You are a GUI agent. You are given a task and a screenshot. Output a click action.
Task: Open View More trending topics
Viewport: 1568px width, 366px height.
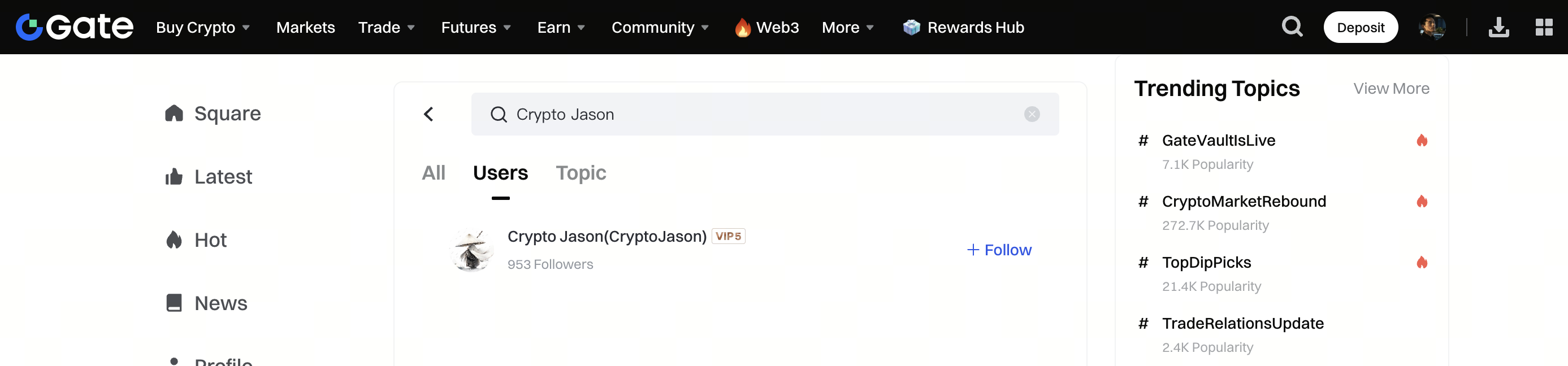pos(1391,89)
